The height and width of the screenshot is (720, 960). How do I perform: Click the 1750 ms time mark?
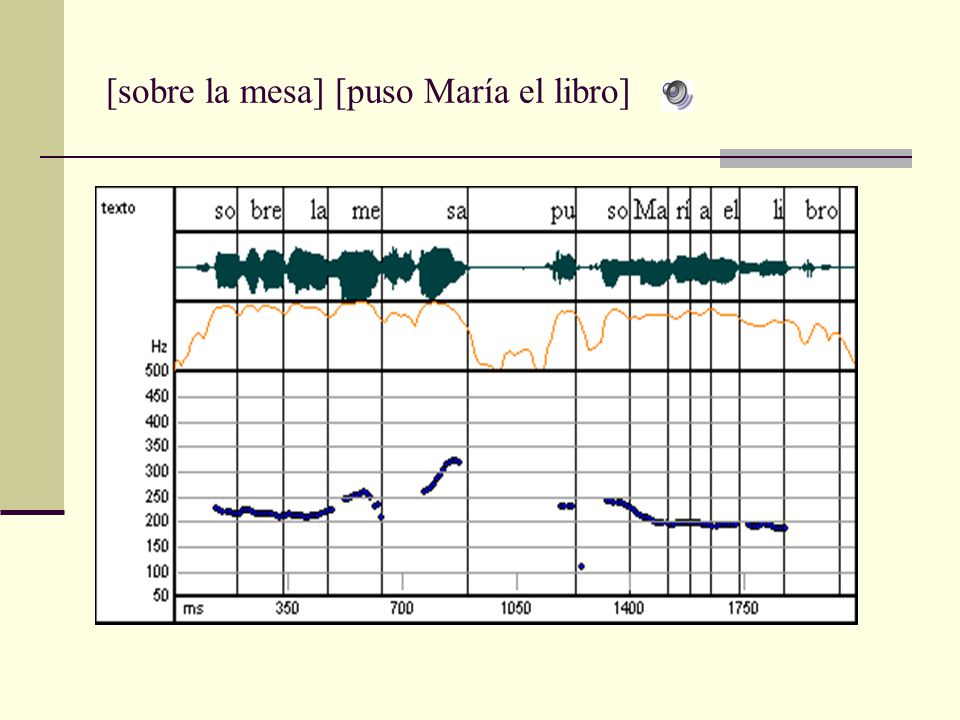743,608
